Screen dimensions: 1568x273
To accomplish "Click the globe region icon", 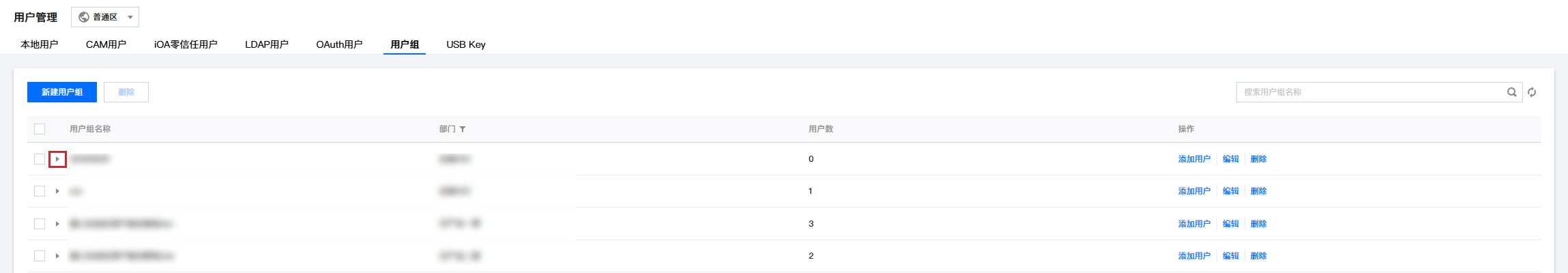I will (x=84, y=17).
